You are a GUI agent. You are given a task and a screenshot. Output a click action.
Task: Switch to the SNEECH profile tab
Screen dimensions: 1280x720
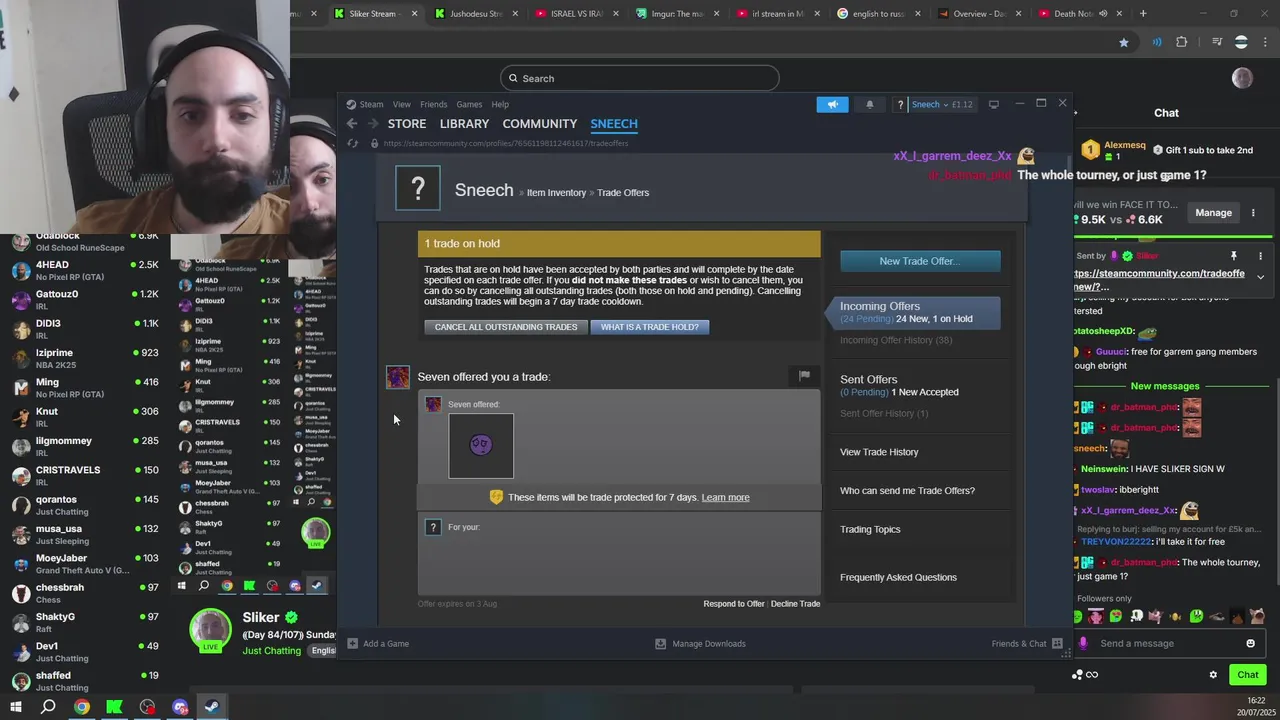pyautogui.click(x=614, y=123)
